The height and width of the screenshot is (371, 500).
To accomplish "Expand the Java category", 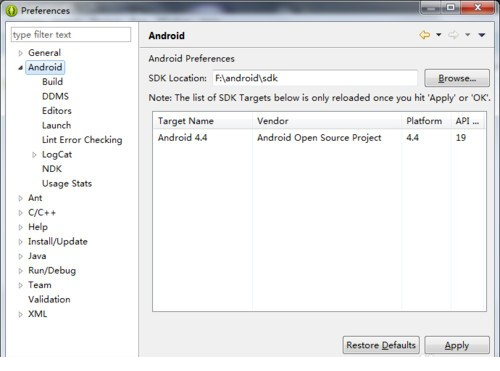I will pyautogui.click(x=20, y=256).
